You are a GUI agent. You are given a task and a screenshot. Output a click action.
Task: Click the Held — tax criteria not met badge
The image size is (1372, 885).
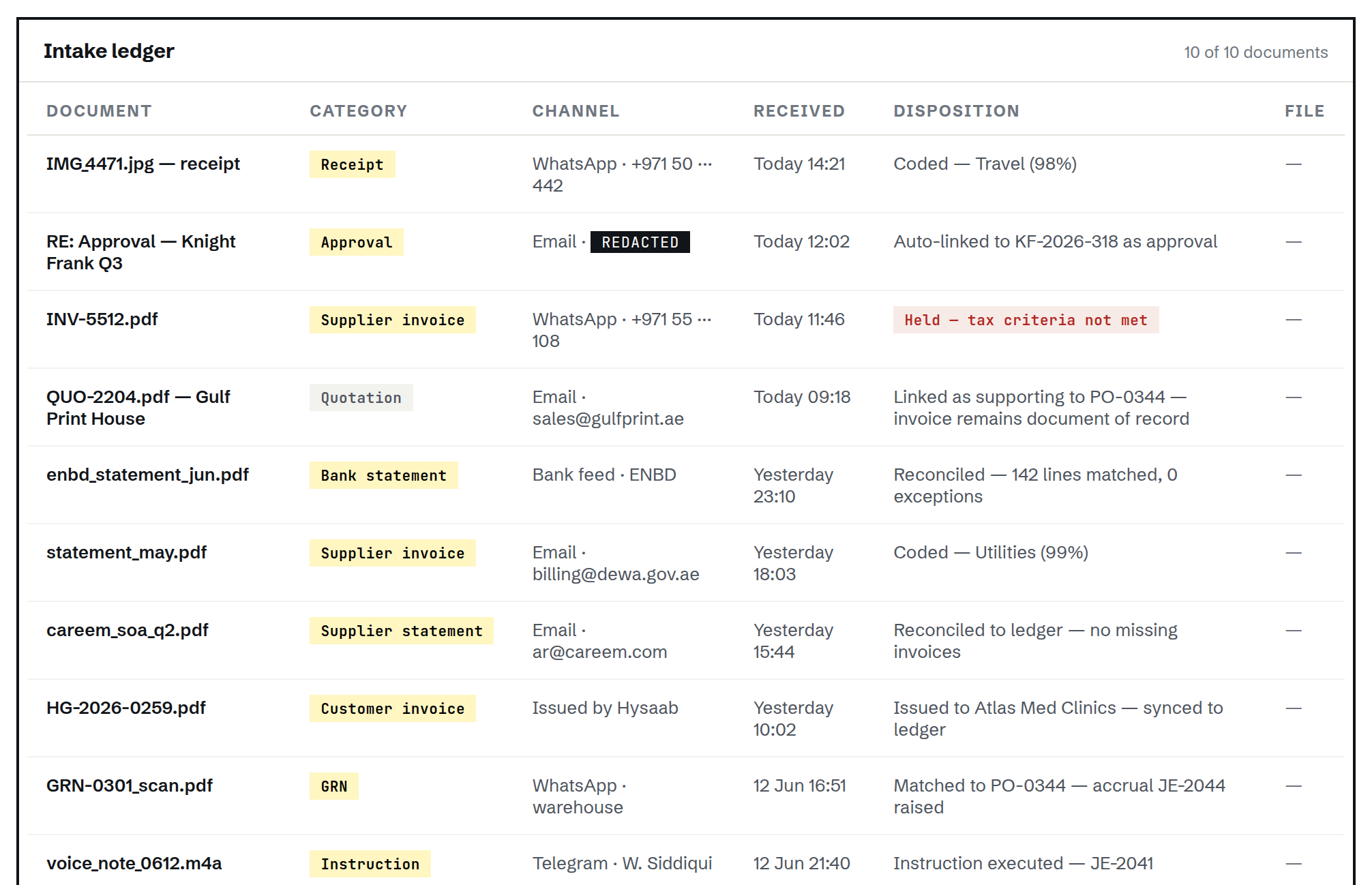pyautogui.click(x=1026, y=320)
